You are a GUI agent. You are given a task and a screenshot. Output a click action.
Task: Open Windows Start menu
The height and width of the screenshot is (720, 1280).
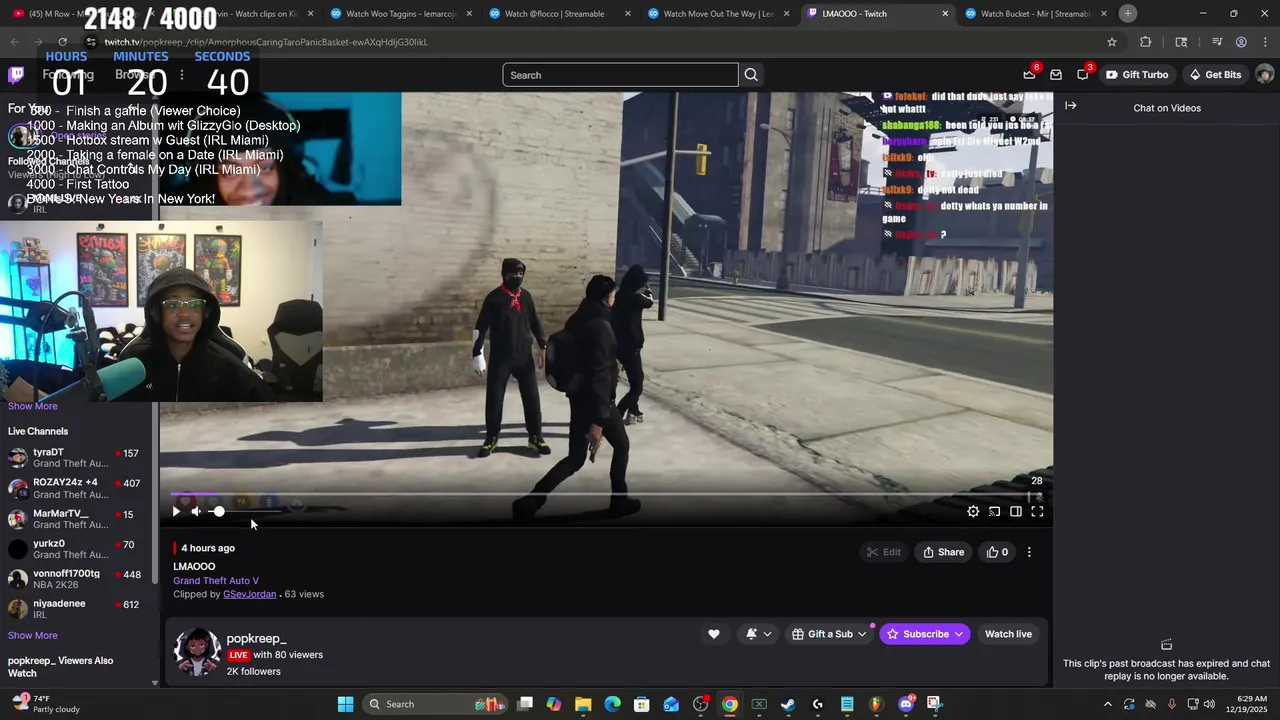click(345, 704)
